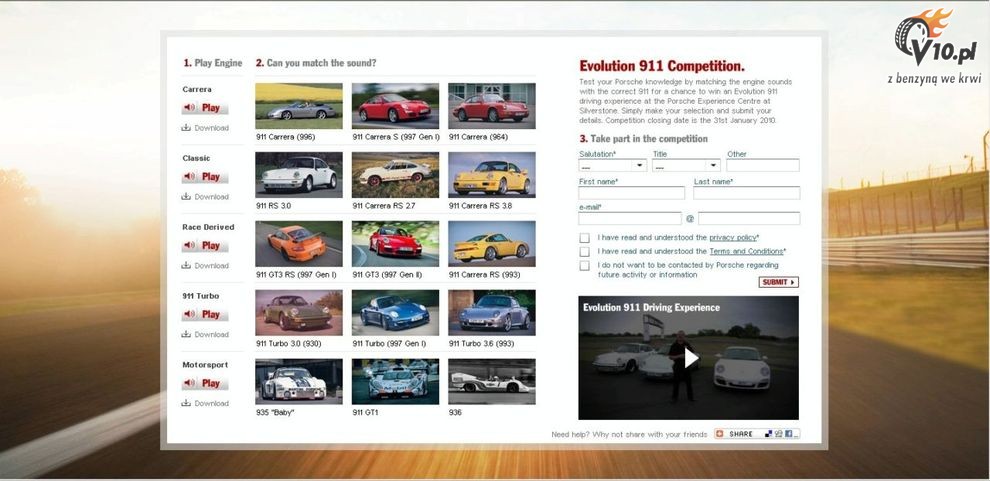Click the V10.pl logo
Viewport: 990px width, 481px height.
click(936, 47)
